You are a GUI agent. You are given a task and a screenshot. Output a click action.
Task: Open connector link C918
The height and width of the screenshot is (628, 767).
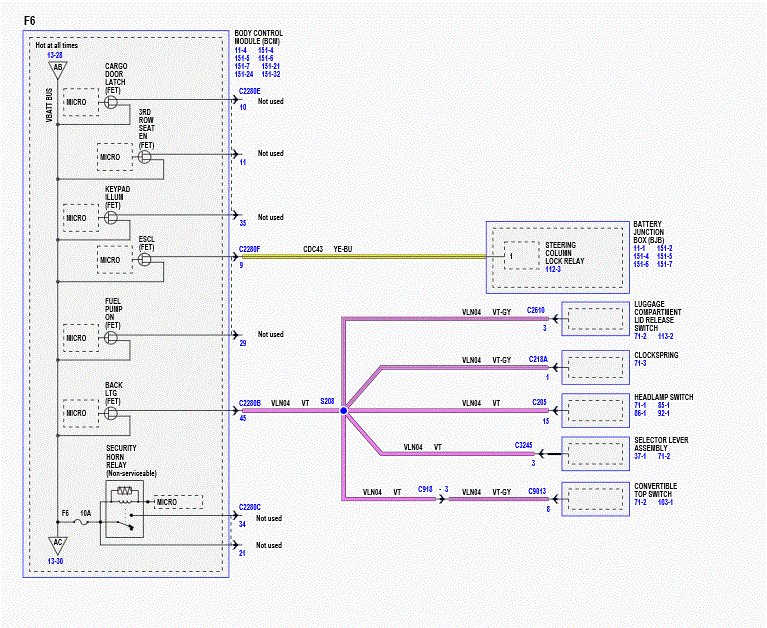(x=425, y=489)
